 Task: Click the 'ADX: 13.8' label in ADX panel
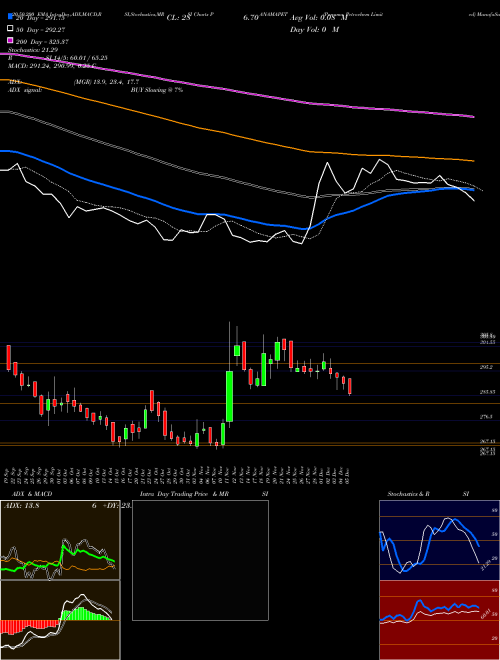coord(21,506)
